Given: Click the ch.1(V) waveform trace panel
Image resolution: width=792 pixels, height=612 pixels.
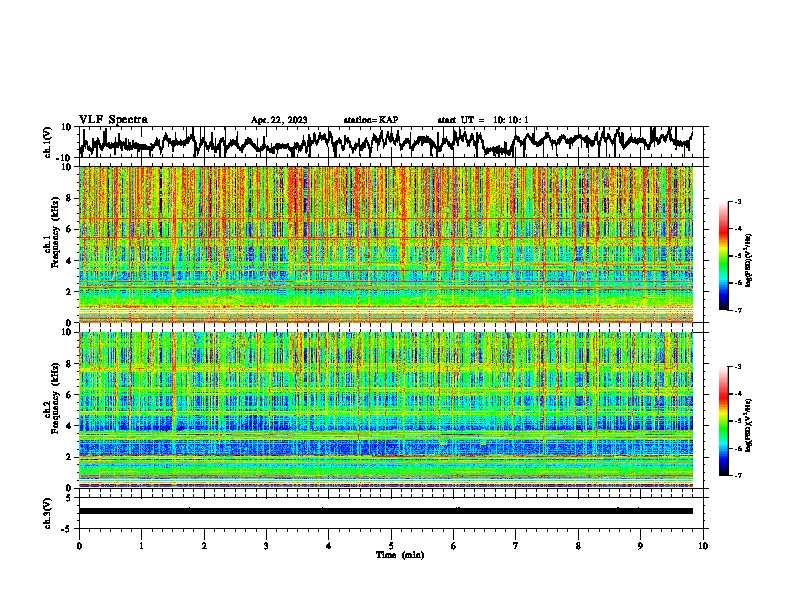Looking at the screenshot, I should pyautogui.click(x=393, y=142).
